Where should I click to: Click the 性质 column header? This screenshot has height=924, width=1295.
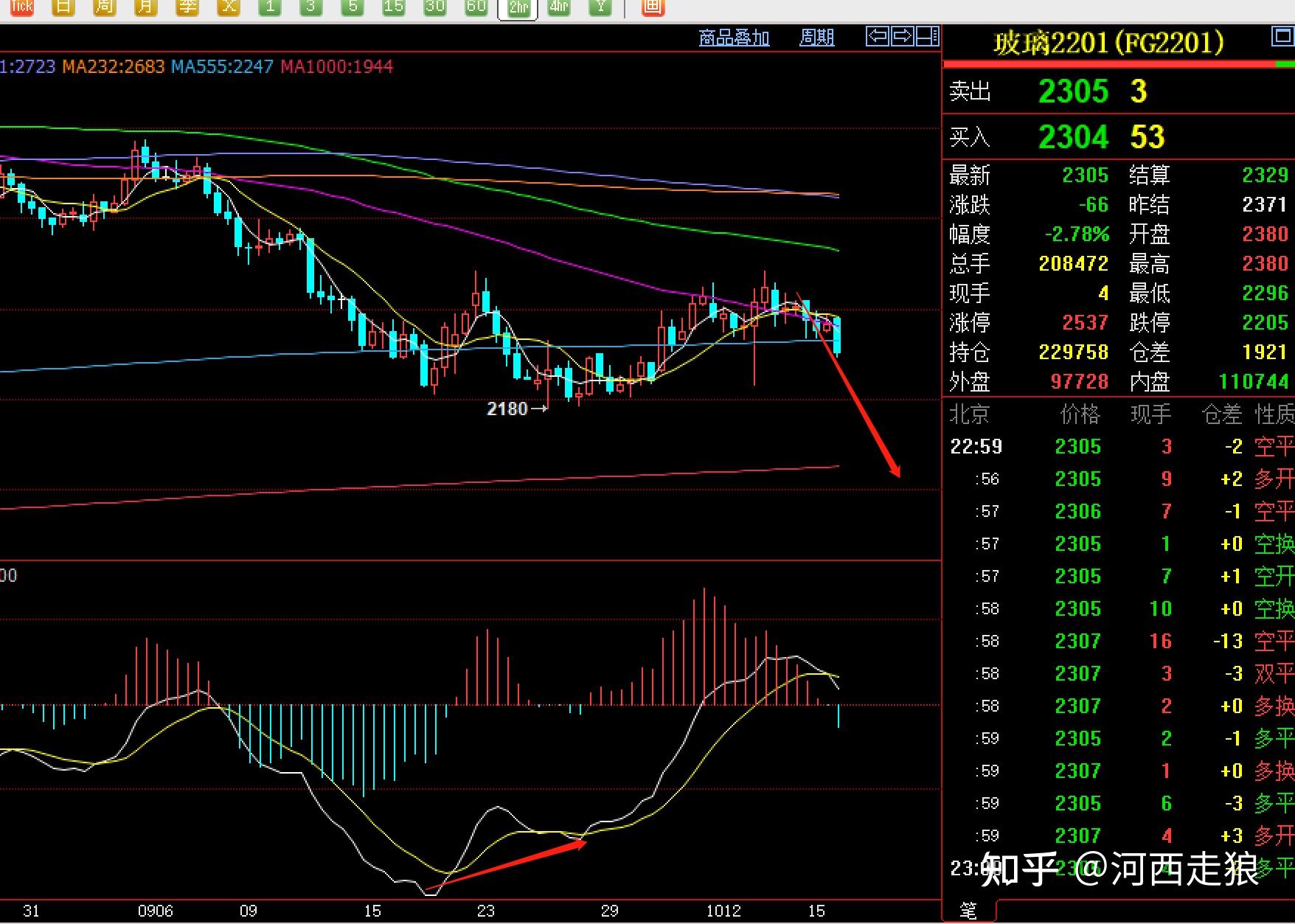[x=1275, y=414]
